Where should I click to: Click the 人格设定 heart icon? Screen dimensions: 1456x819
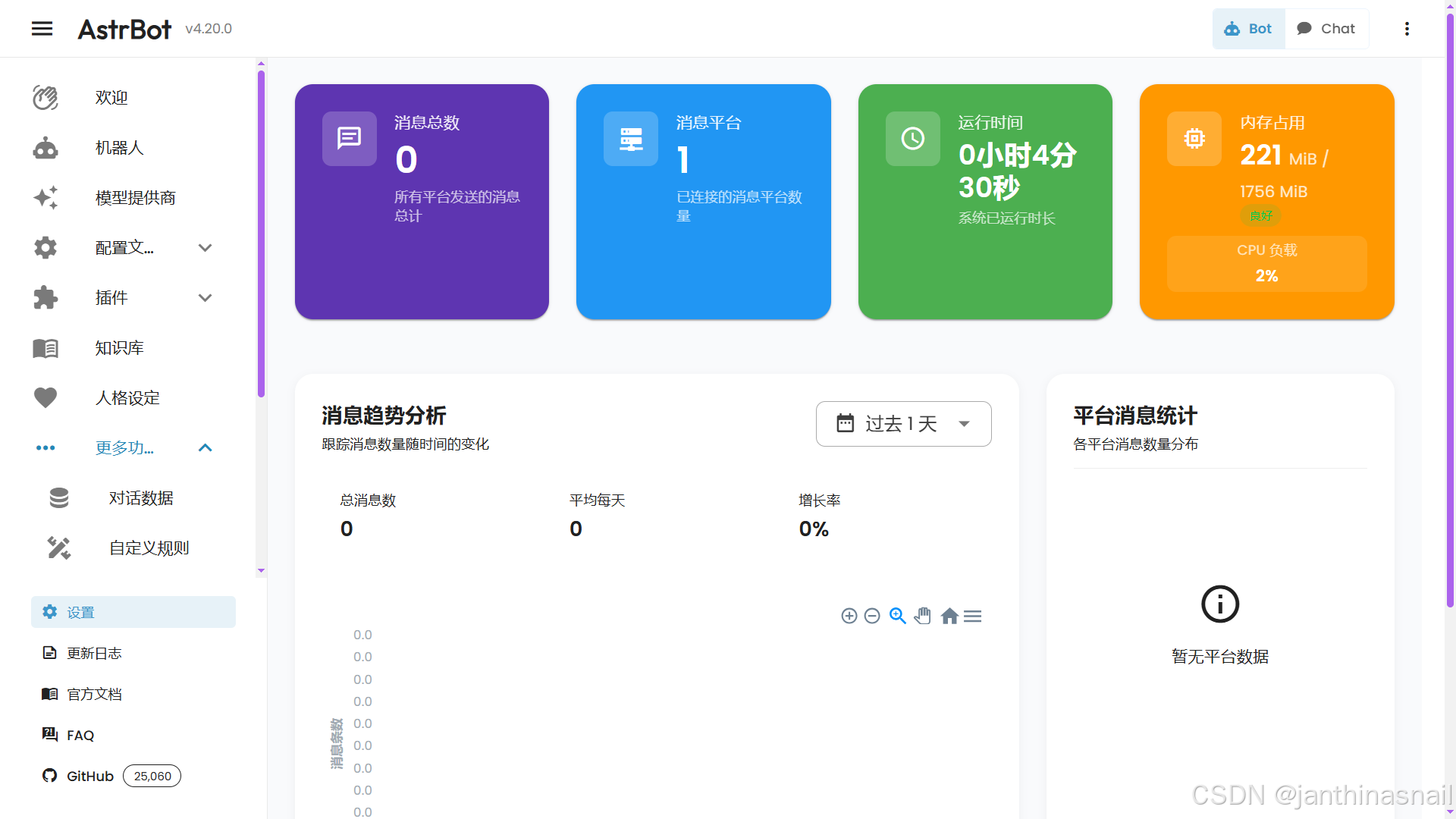[x=45, y=398]
